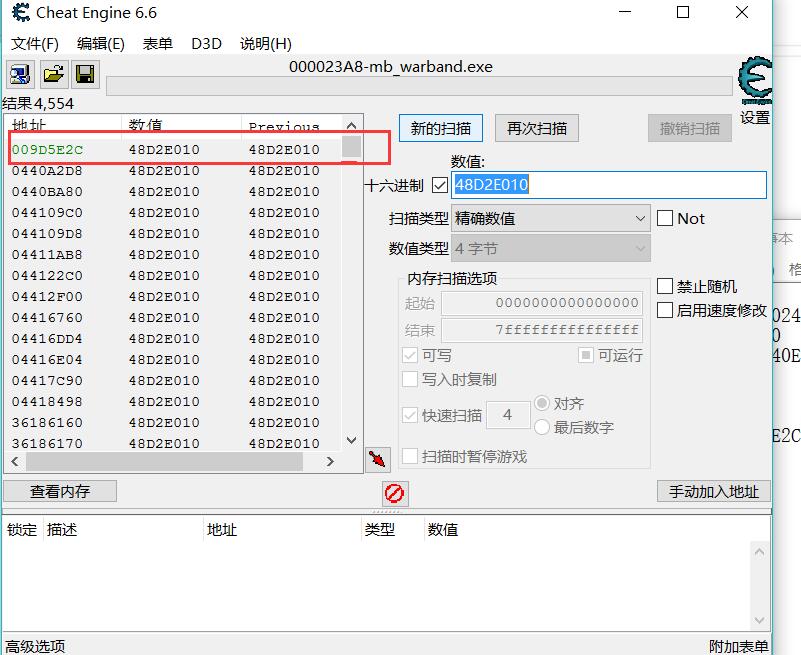Select the address row 0440BA80
801x655 pixels.
[x=174, y=192]
